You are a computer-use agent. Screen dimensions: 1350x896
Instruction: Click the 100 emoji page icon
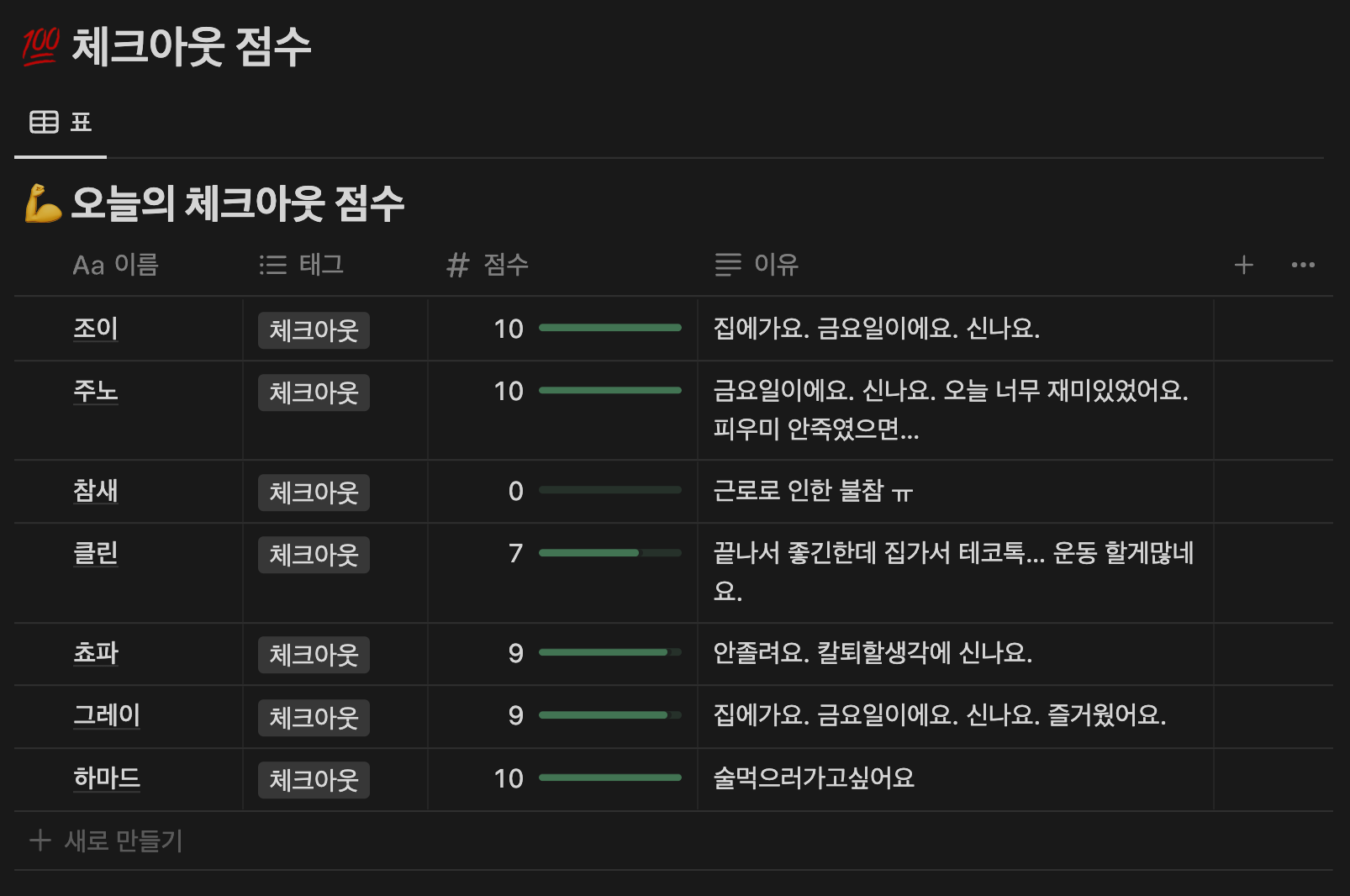(x=40, y=45)
